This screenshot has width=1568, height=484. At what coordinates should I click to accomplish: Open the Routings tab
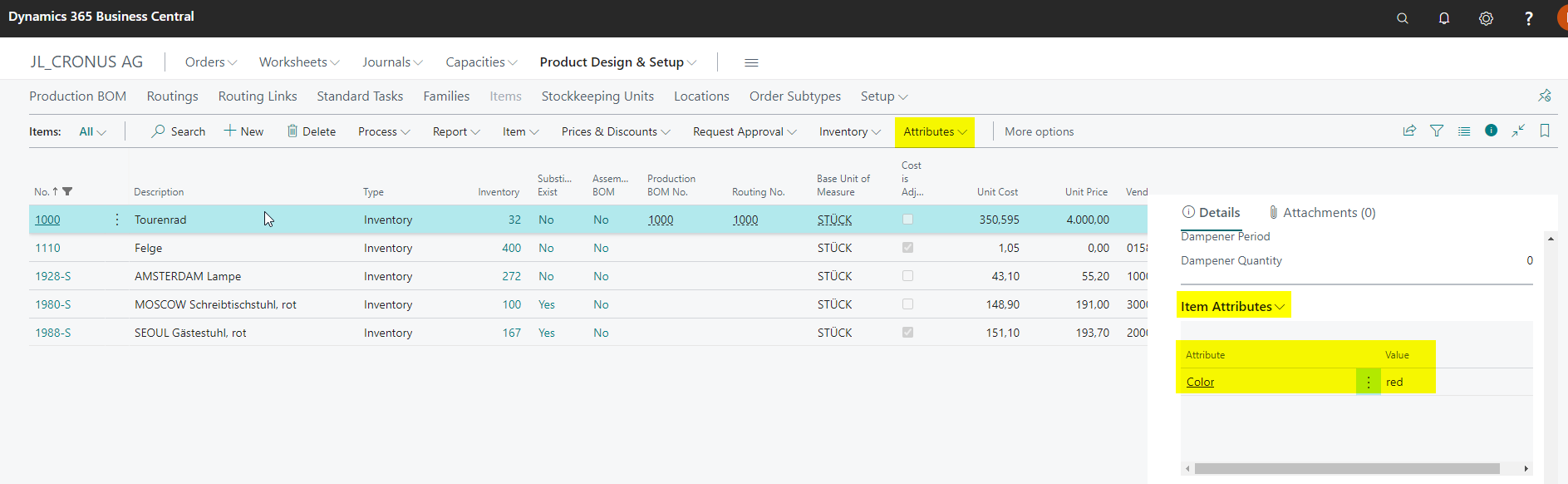(173, 96)
